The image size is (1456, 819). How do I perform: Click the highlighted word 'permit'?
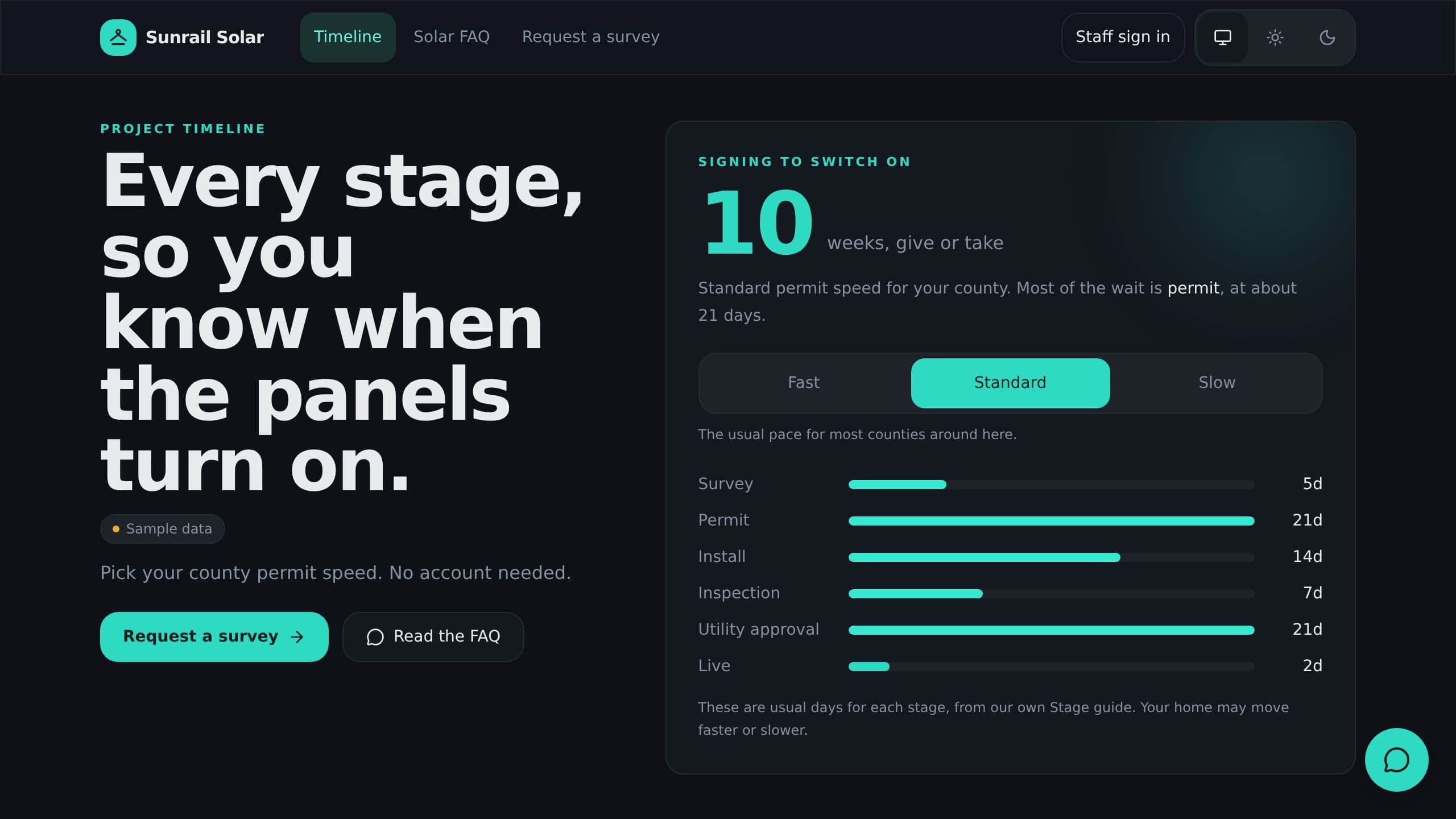coord(1193,288)
